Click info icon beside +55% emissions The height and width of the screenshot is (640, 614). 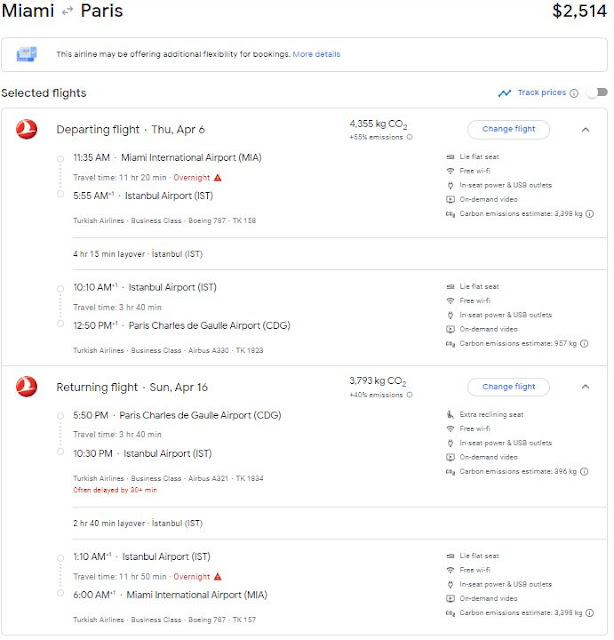pos(409,137)
